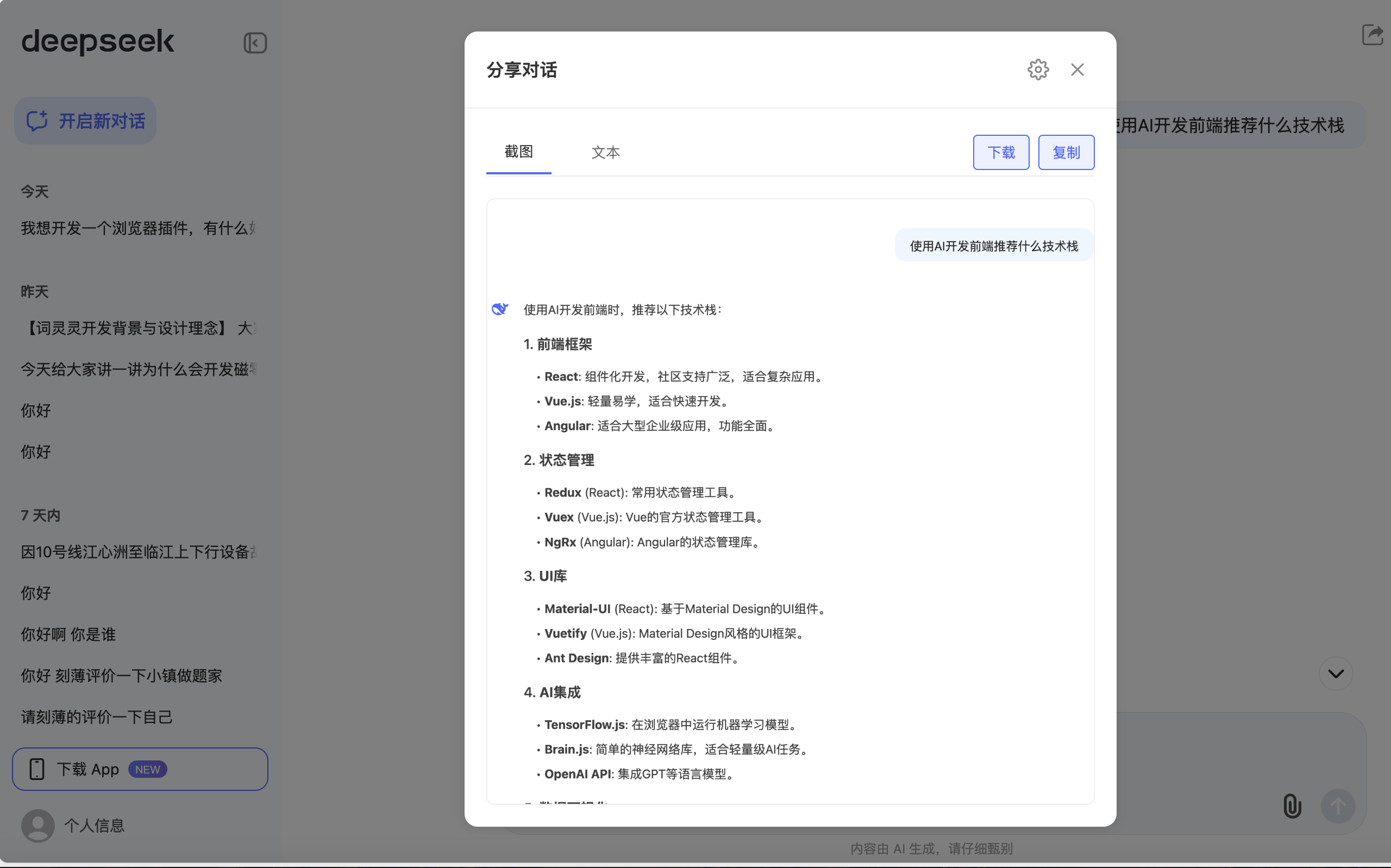Click the 复制 button
The image size is (1391, 868).
click(x=1066, y=152)
